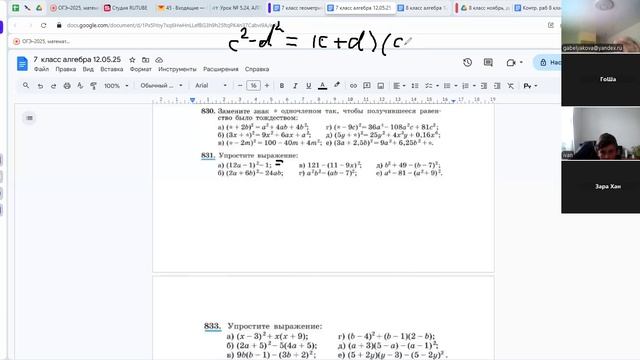Select Гоша participant tile
640x360 pixels.
(600, 80)
